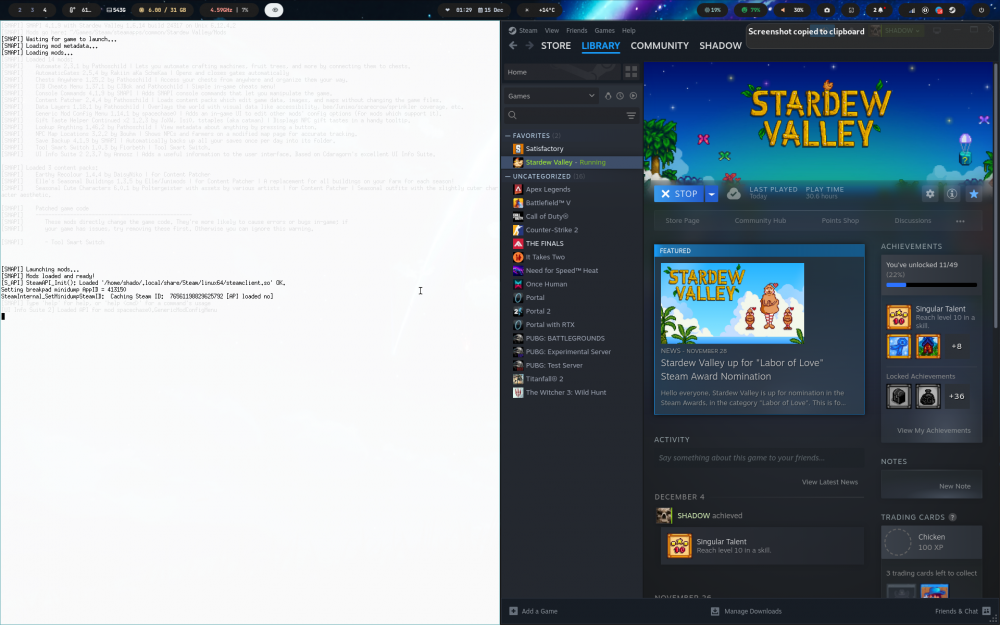
Task: Open the View menu
Action: (552, 31)
